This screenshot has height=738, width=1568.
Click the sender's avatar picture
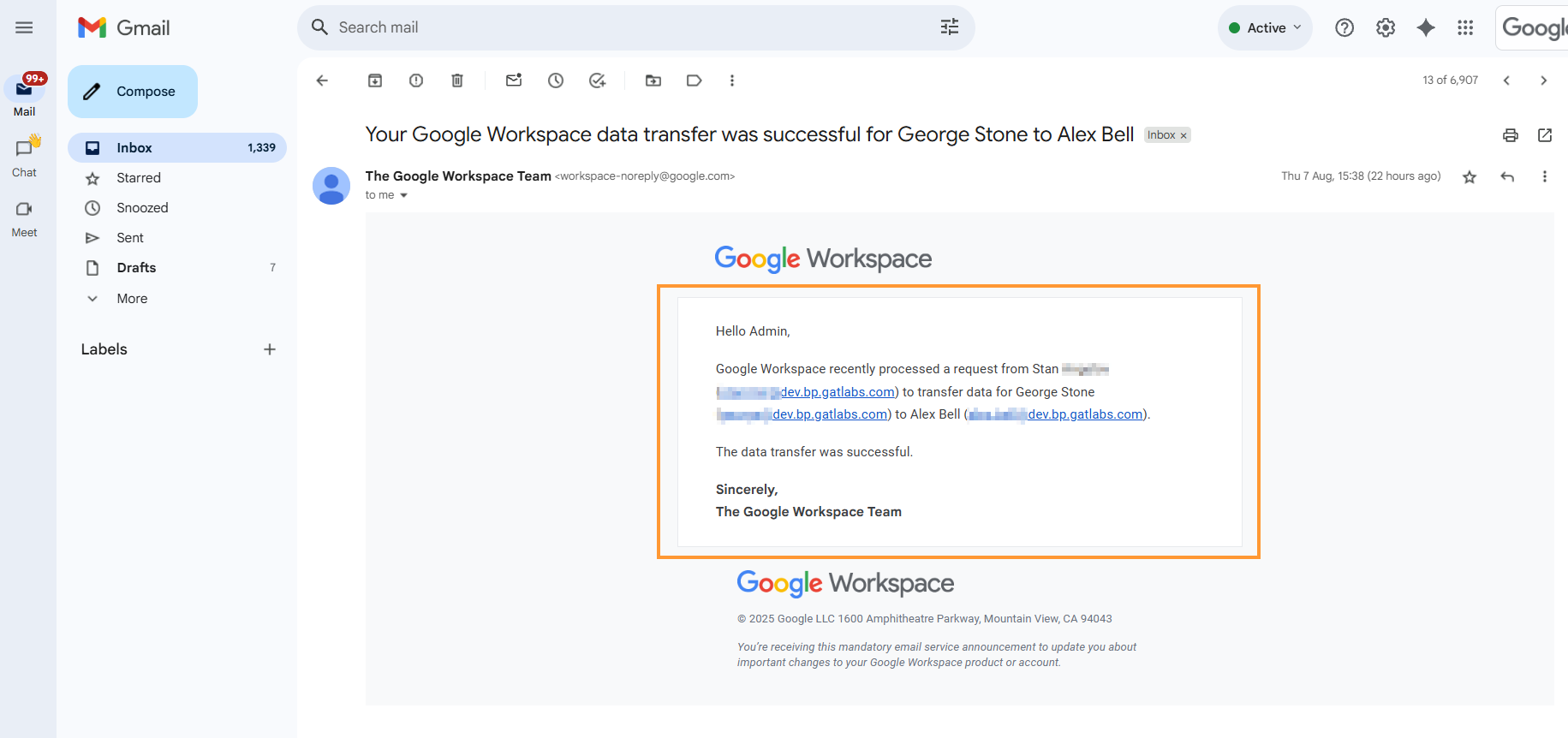(331, 186)
